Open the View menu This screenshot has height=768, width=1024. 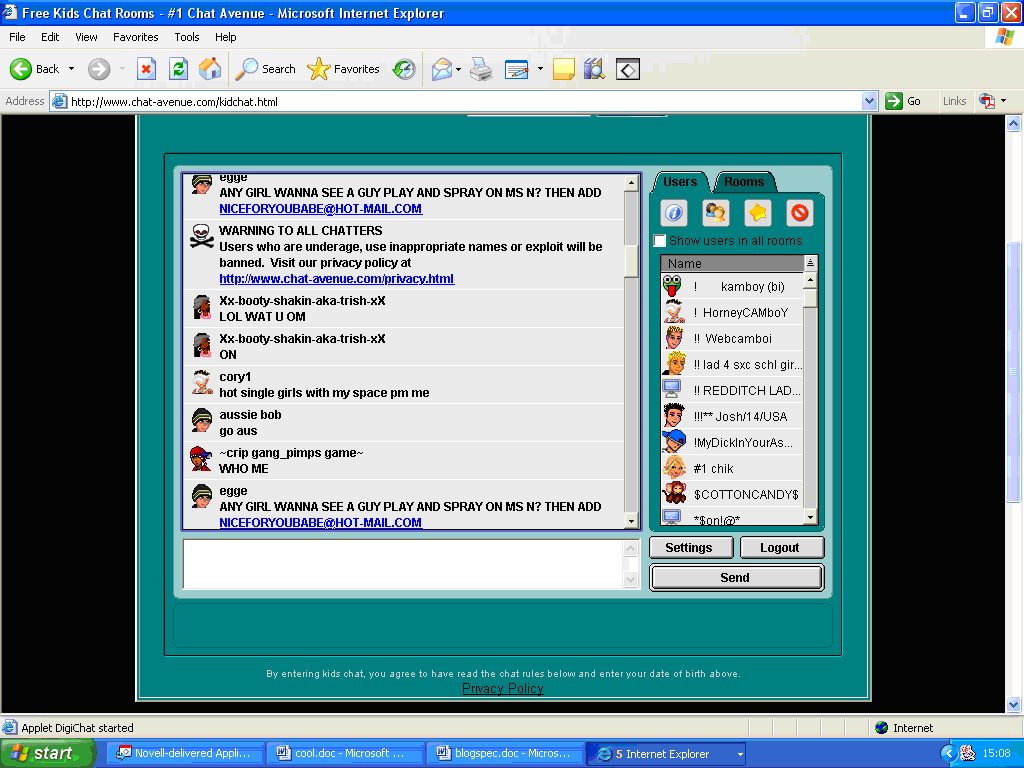pos(86,37)
